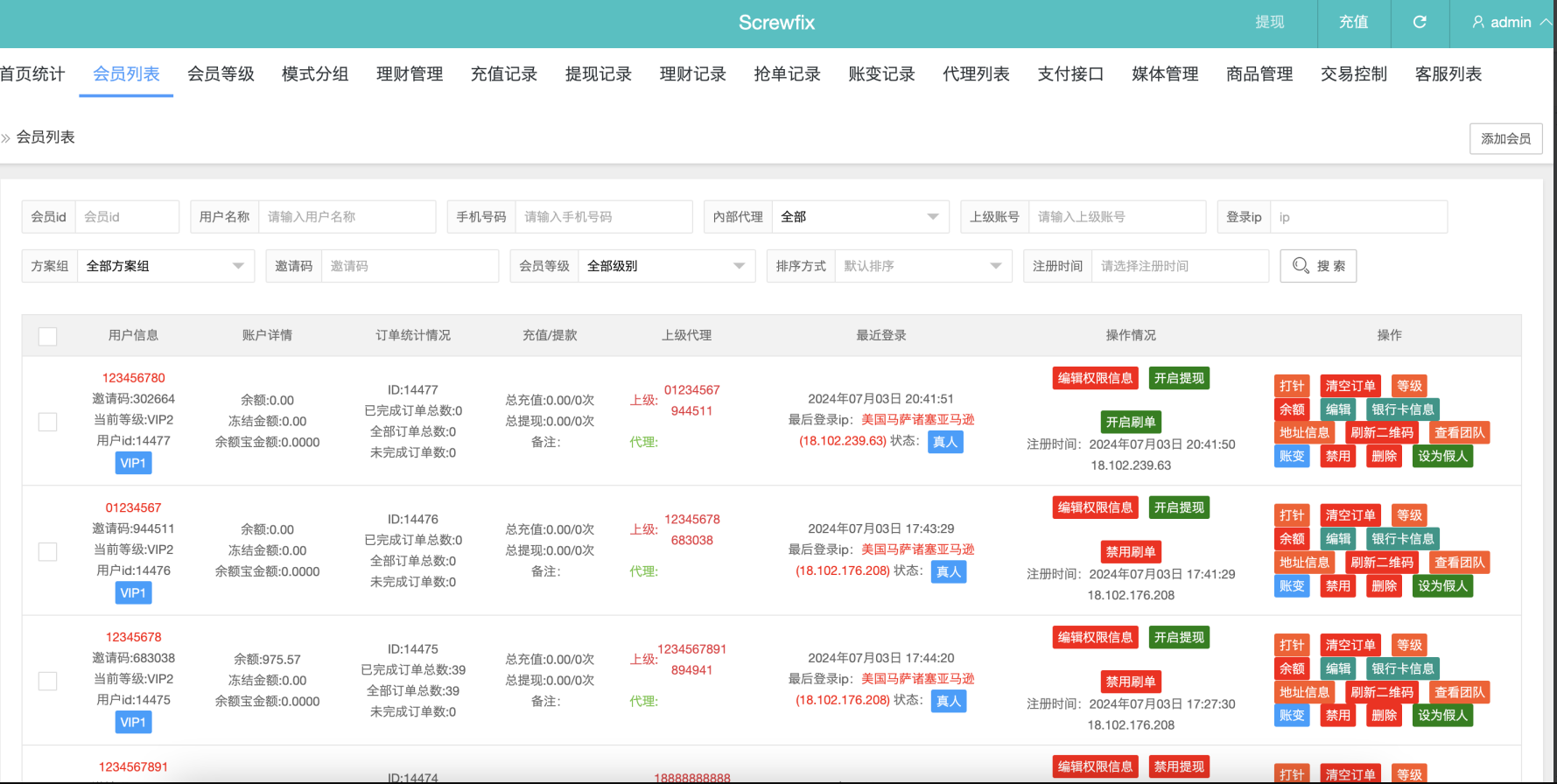Viewport: 1557px width, 784px height.
Task: Click 余额 button for user 123456780
Action: [1292, 409]
